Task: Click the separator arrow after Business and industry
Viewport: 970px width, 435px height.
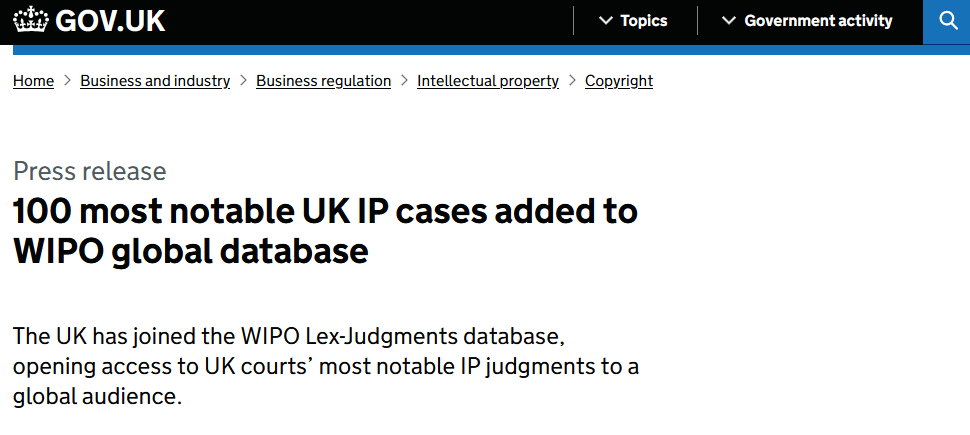Action: pyautogui.click(x=243, y=81)
